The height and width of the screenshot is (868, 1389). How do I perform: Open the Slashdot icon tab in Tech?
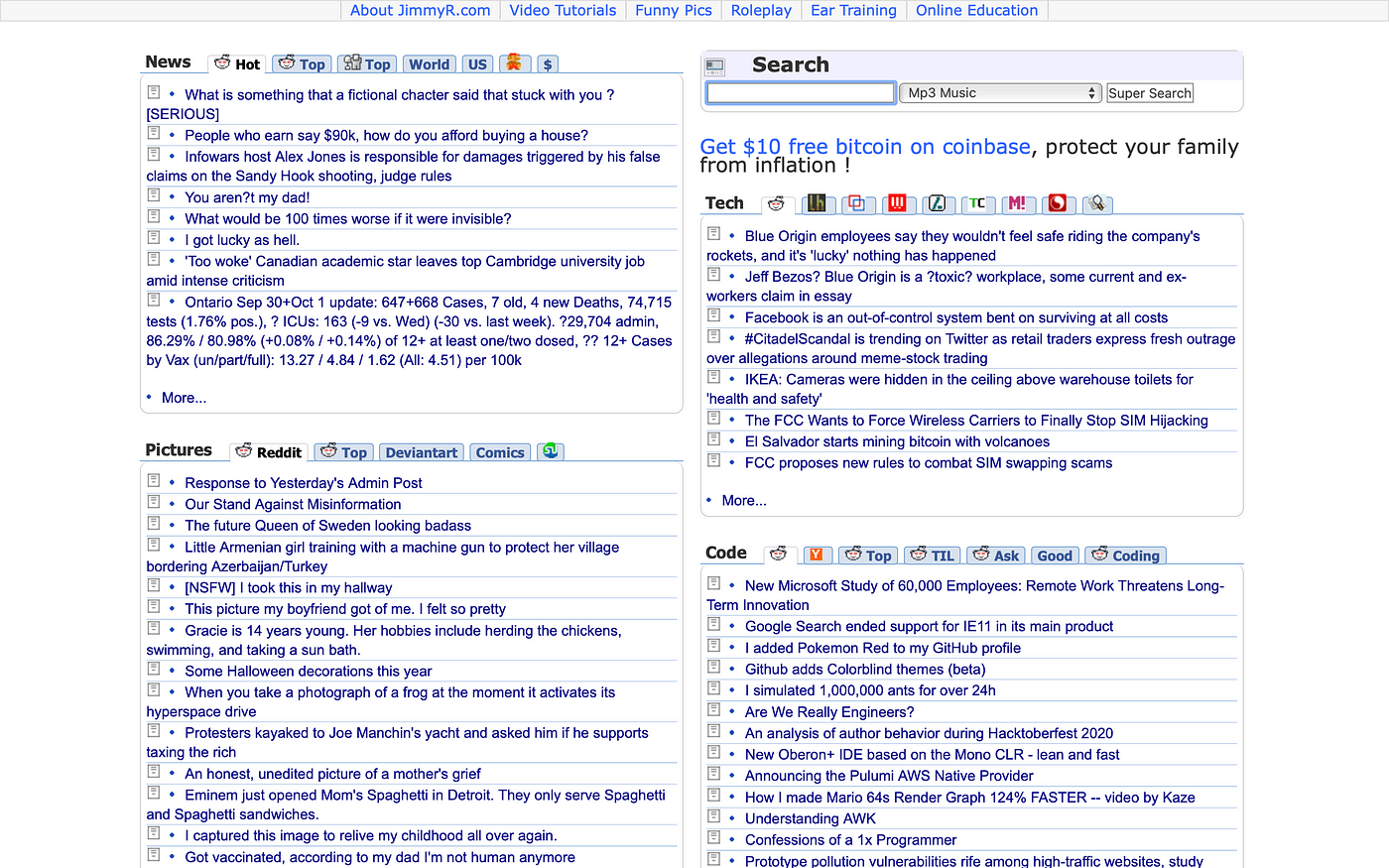click(937, 203)
